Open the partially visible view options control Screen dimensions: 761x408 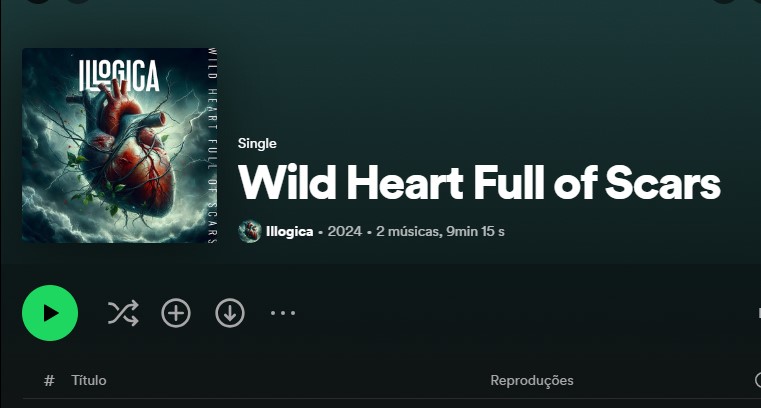point(759,313)
